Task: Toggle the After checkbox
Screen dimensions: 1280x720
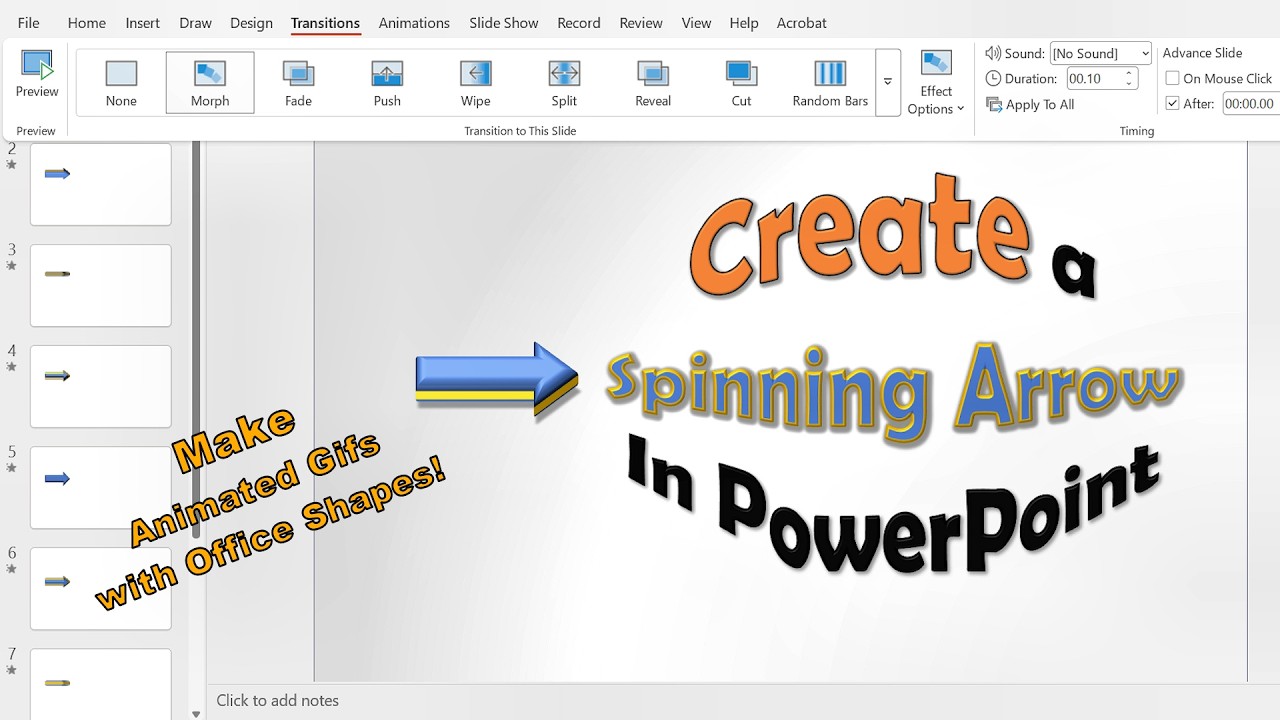Action: (x=1173, y=103)
